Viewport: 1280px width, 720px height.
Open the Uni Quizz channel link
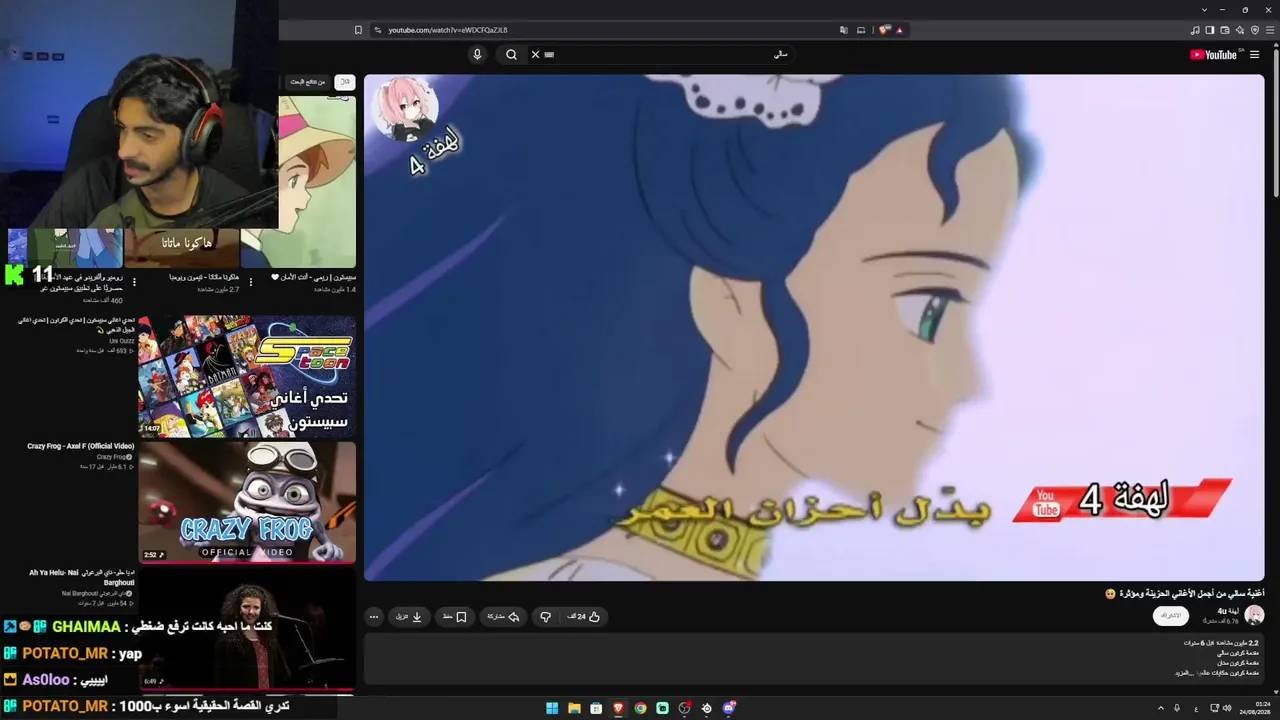coord(122,341)
